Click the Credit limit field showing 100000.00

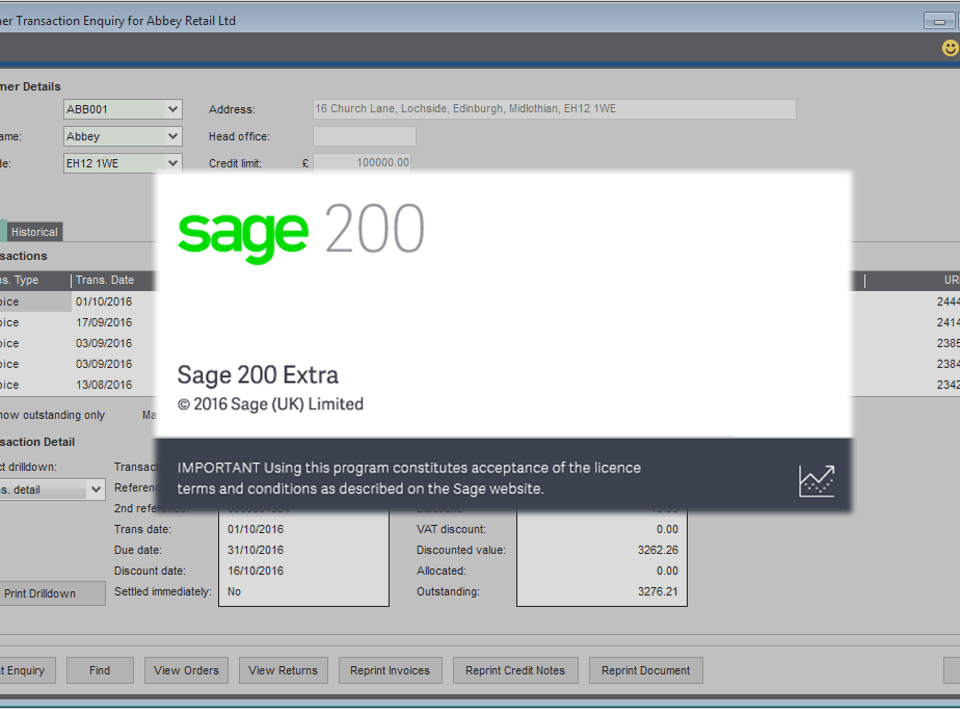[362, 163]
